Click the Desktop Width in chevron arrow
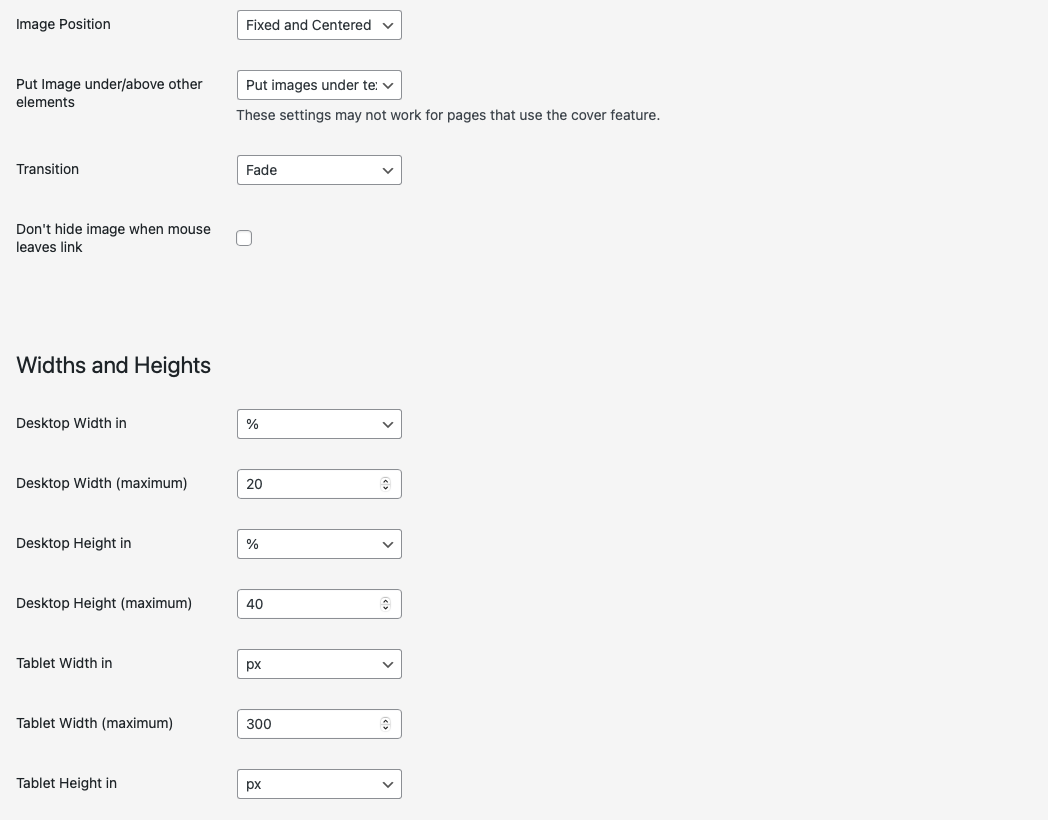The width and height of the screenshot is (1048, 820). pyautogui.click(x=388, y=424)
